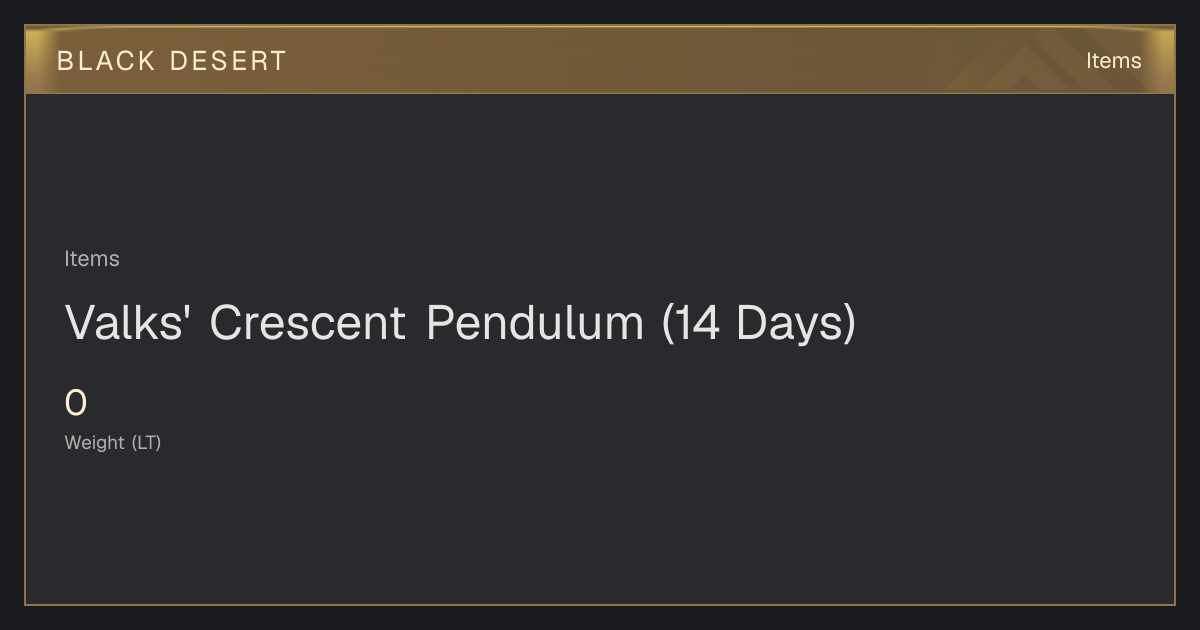Select the word "Valks'" in the heading
This screenshot has height=630, width=1200.
[x=128, y=323]
